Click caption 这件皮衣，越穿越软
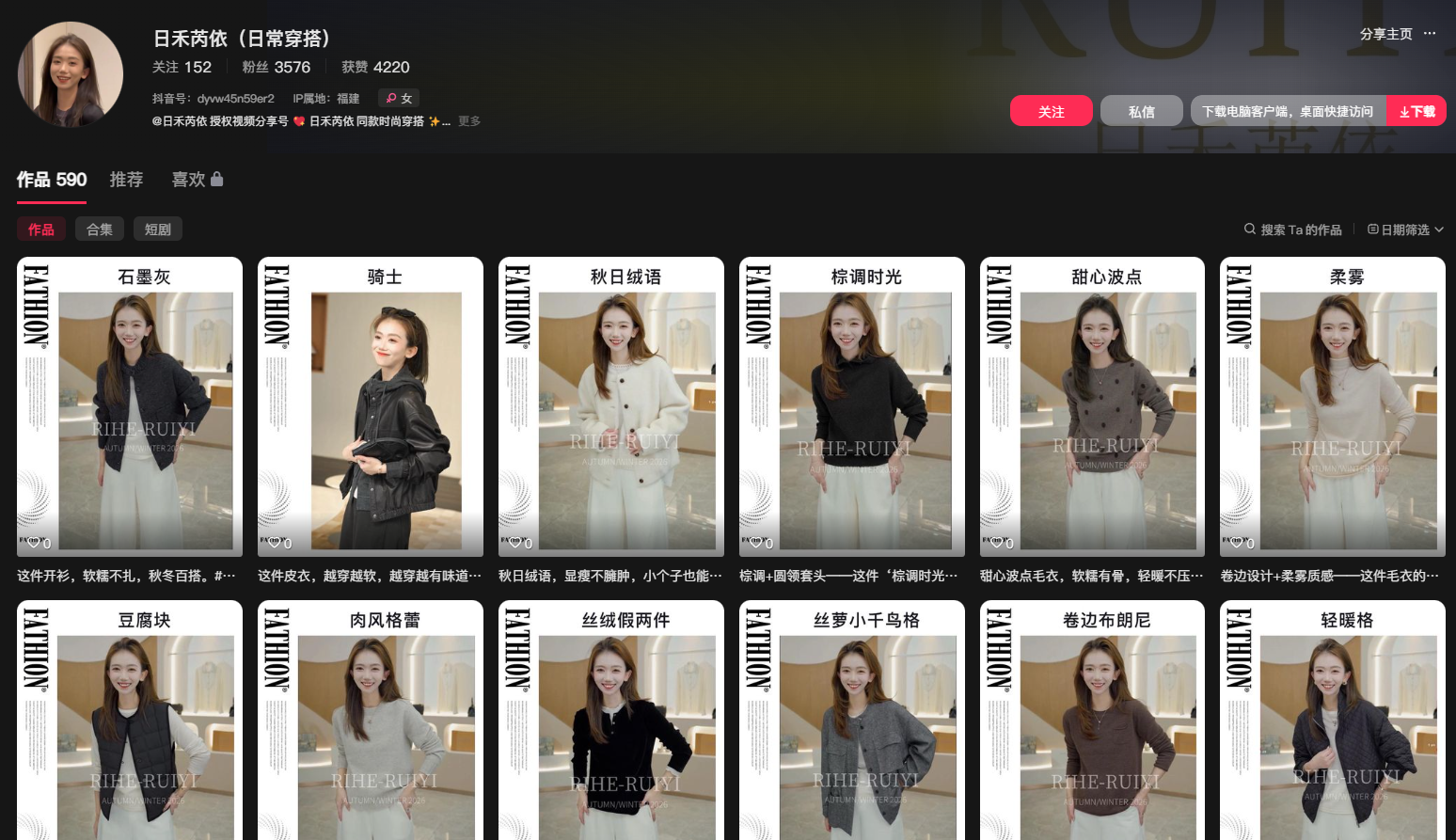Screen dimensions: 1456x840 tap(369, 576)
